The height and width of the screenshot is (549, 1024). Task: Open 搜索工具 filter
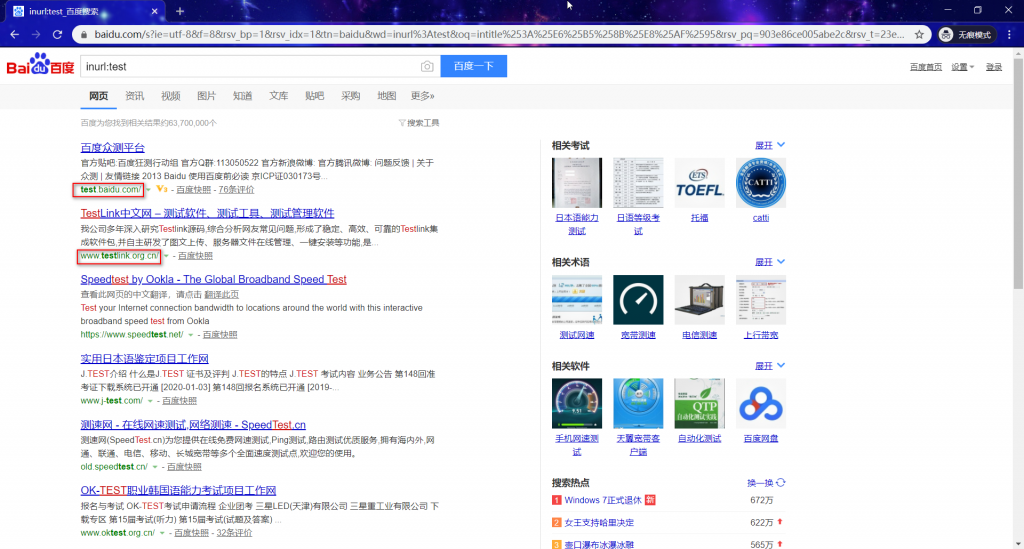[x=419, y=123]
